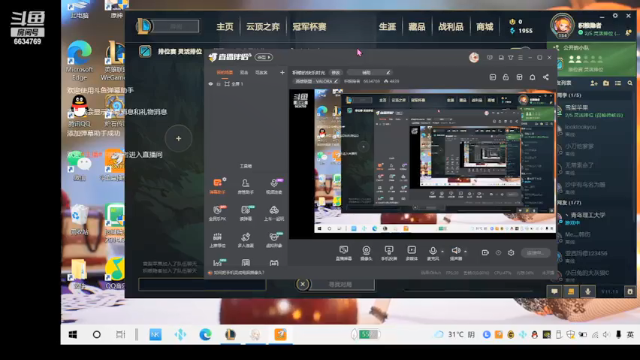
Task: Click the 寻找对局 find match button
Action: click(x=340, y=284)
